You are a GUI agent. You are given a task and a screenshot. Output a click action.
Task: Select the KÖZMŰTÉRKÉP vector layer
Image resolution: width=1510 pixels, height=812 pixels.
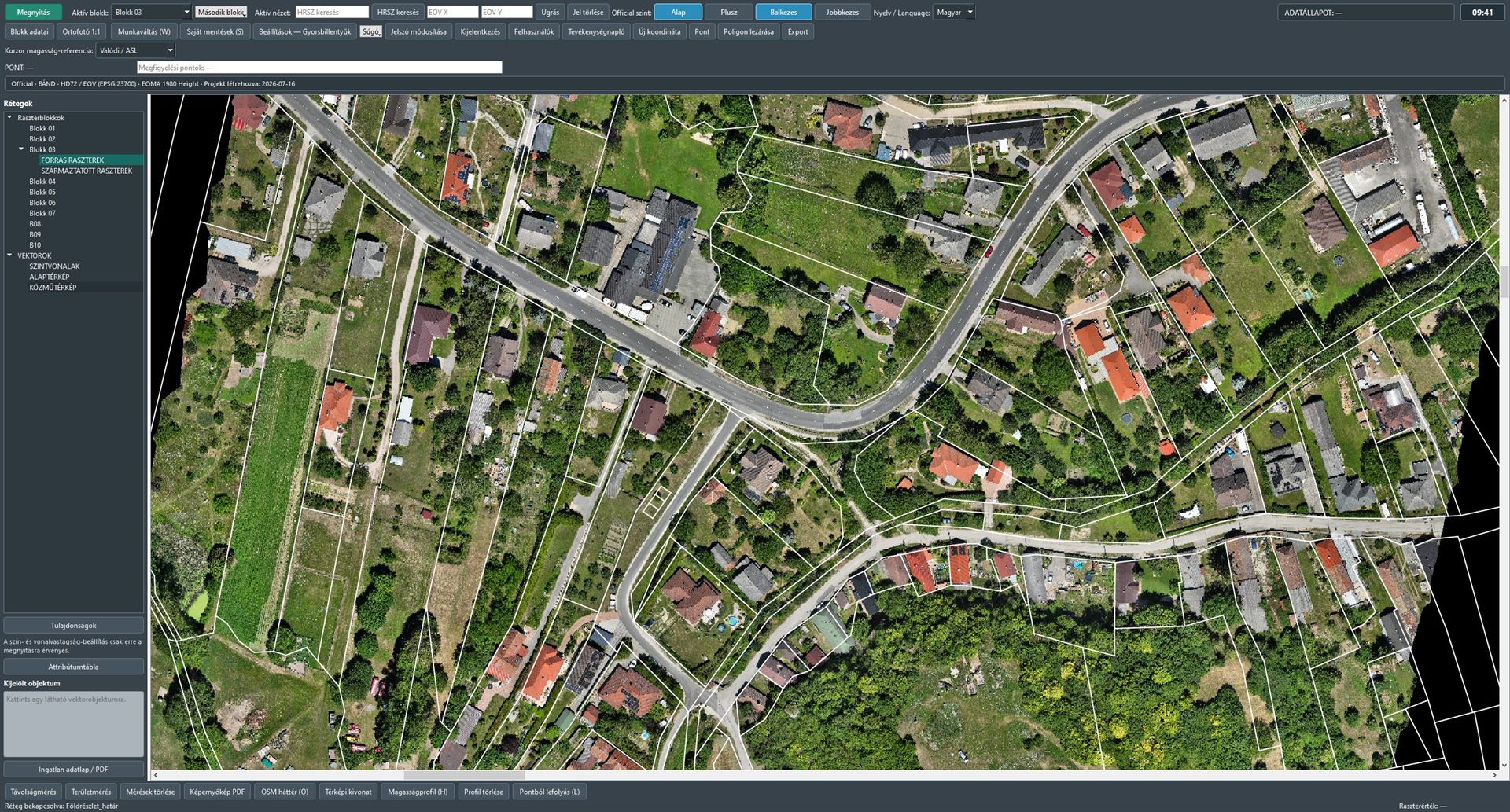point(53,288)
